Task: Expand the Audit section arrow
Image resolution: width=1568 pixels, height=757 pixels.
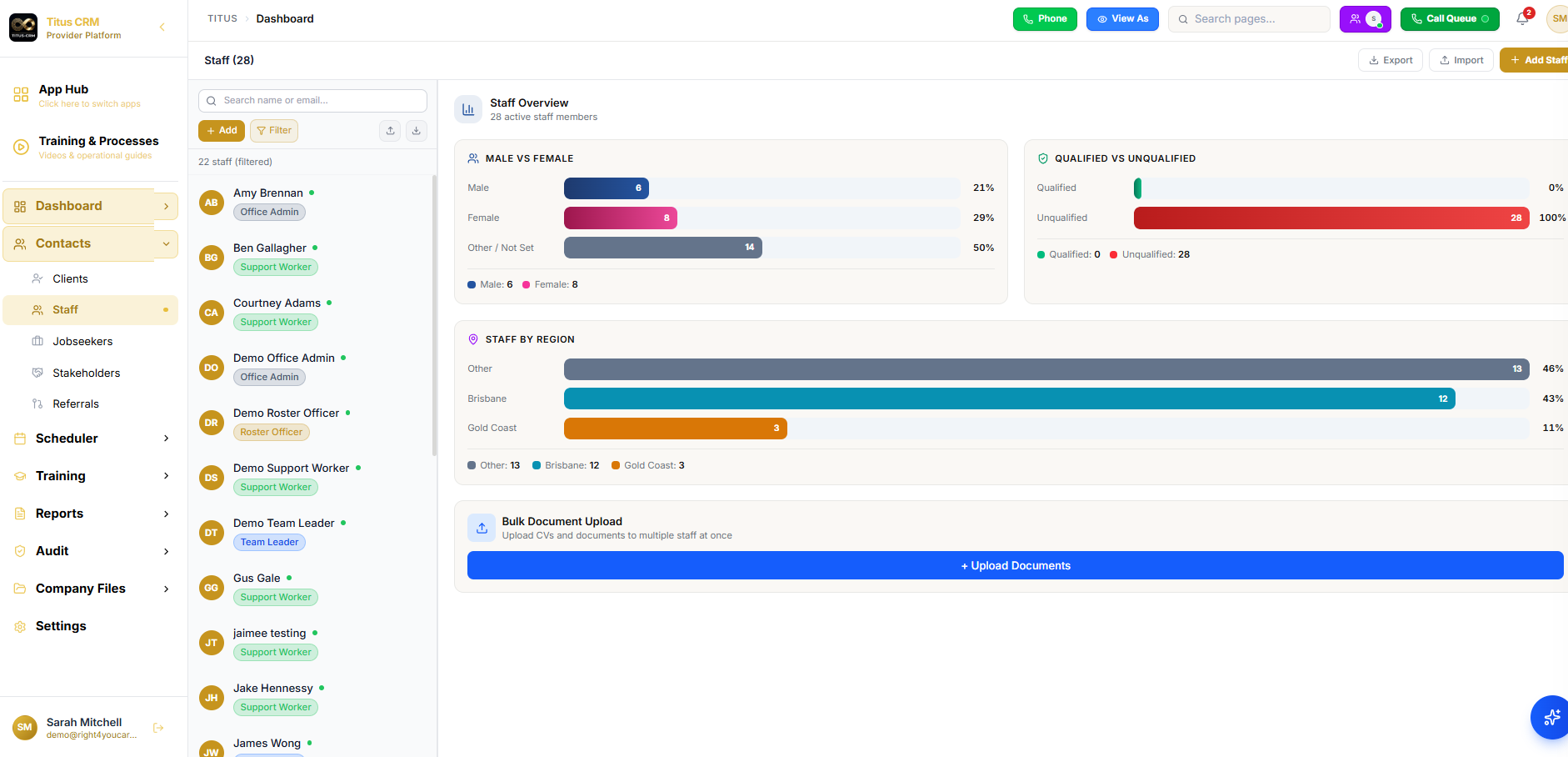Action: point(166,551)
